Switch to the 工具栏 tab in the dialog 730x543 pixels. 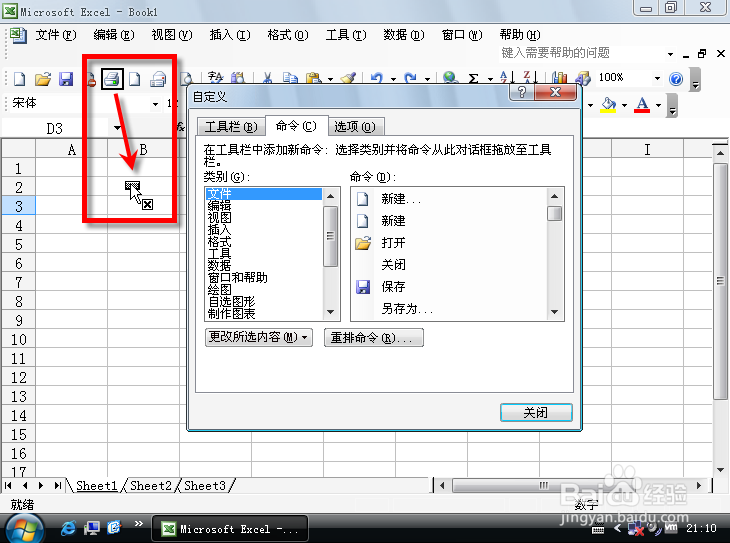(231, 127)
